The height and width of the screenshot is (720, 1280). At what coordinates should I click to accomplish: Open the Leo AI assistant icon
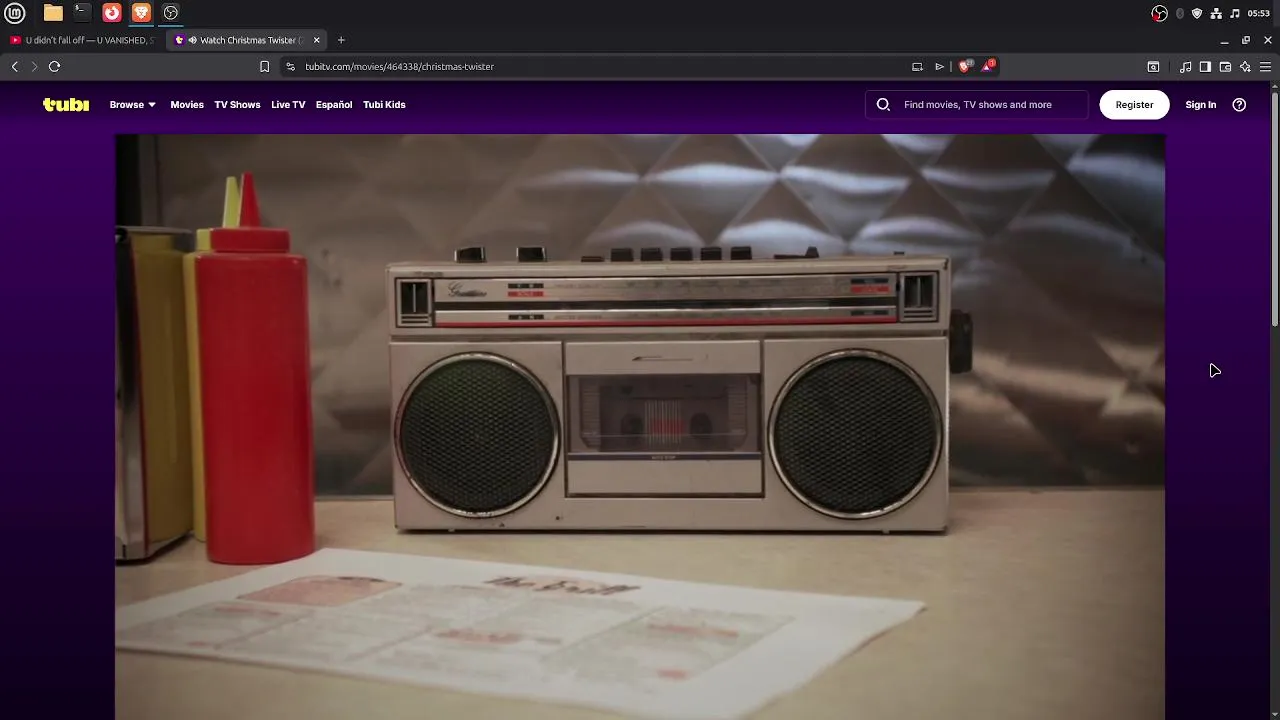(1245, 66)
